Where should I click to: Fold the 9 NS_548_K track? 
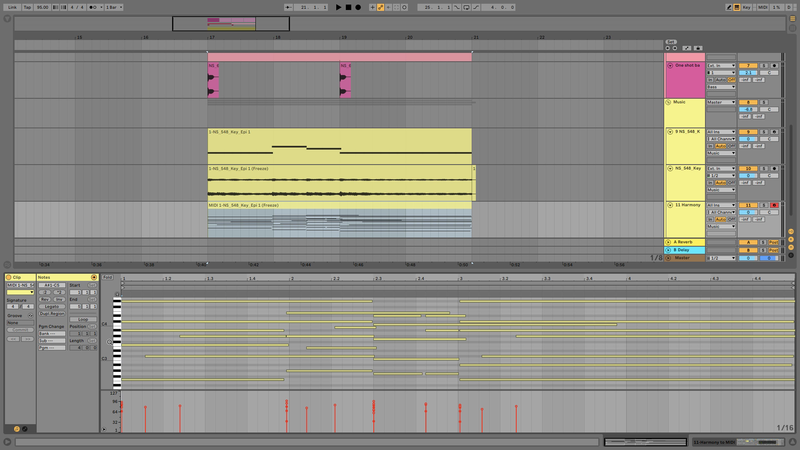(670, 132)
